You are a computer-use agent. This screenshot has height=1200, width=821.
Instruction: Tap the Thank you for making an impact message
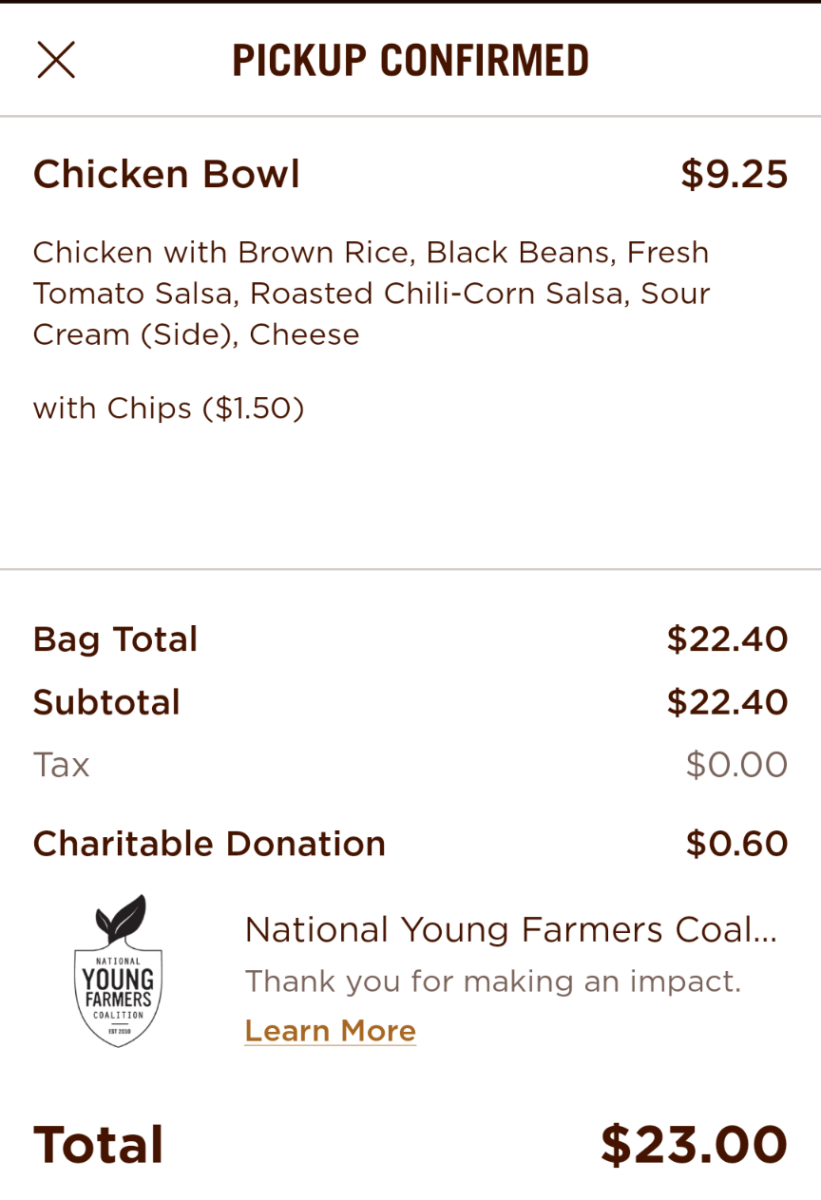(x=493, y=981)
